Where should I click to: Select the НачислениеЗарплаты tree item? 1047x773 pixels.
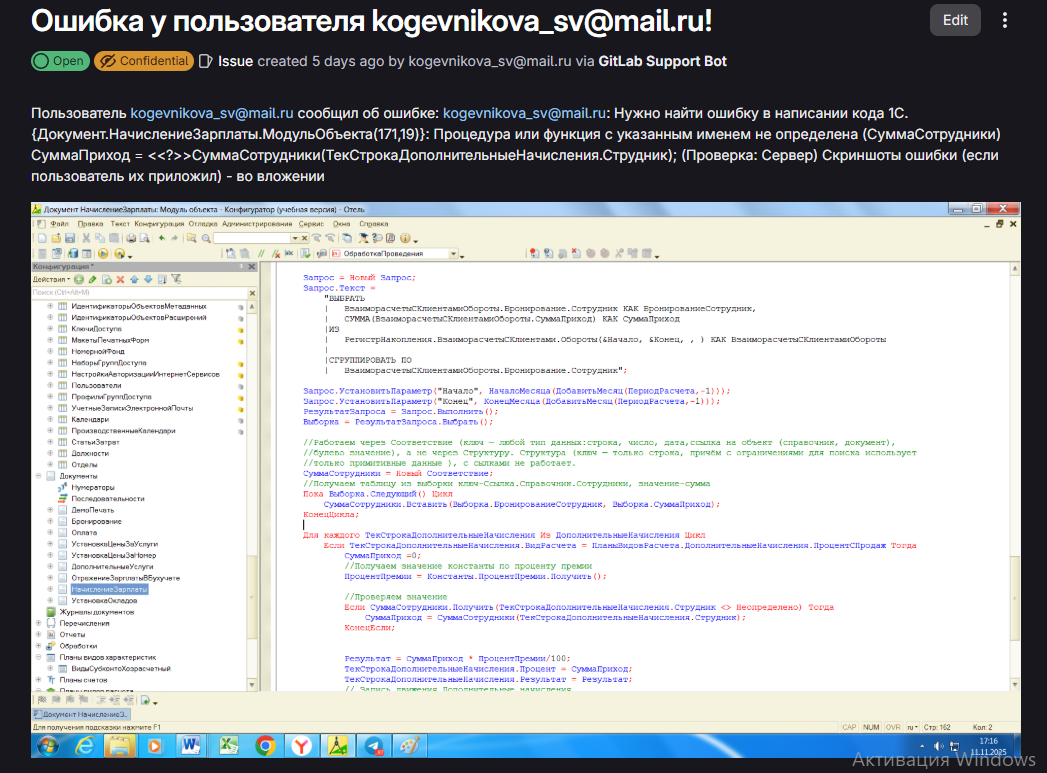110,589
